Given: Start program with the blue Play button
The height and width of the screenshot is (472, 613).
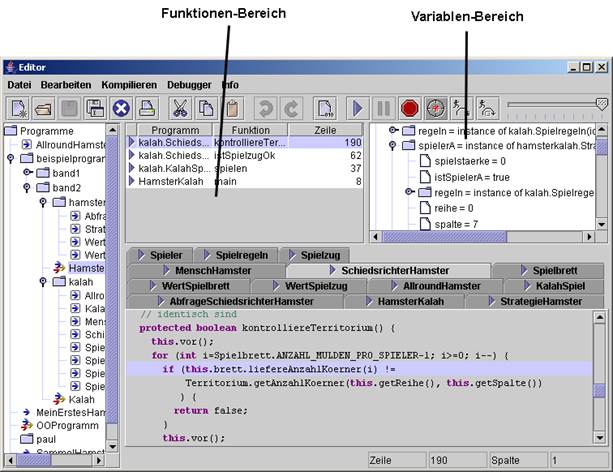Looking at the screenshot, I should (x=358, y=108).
